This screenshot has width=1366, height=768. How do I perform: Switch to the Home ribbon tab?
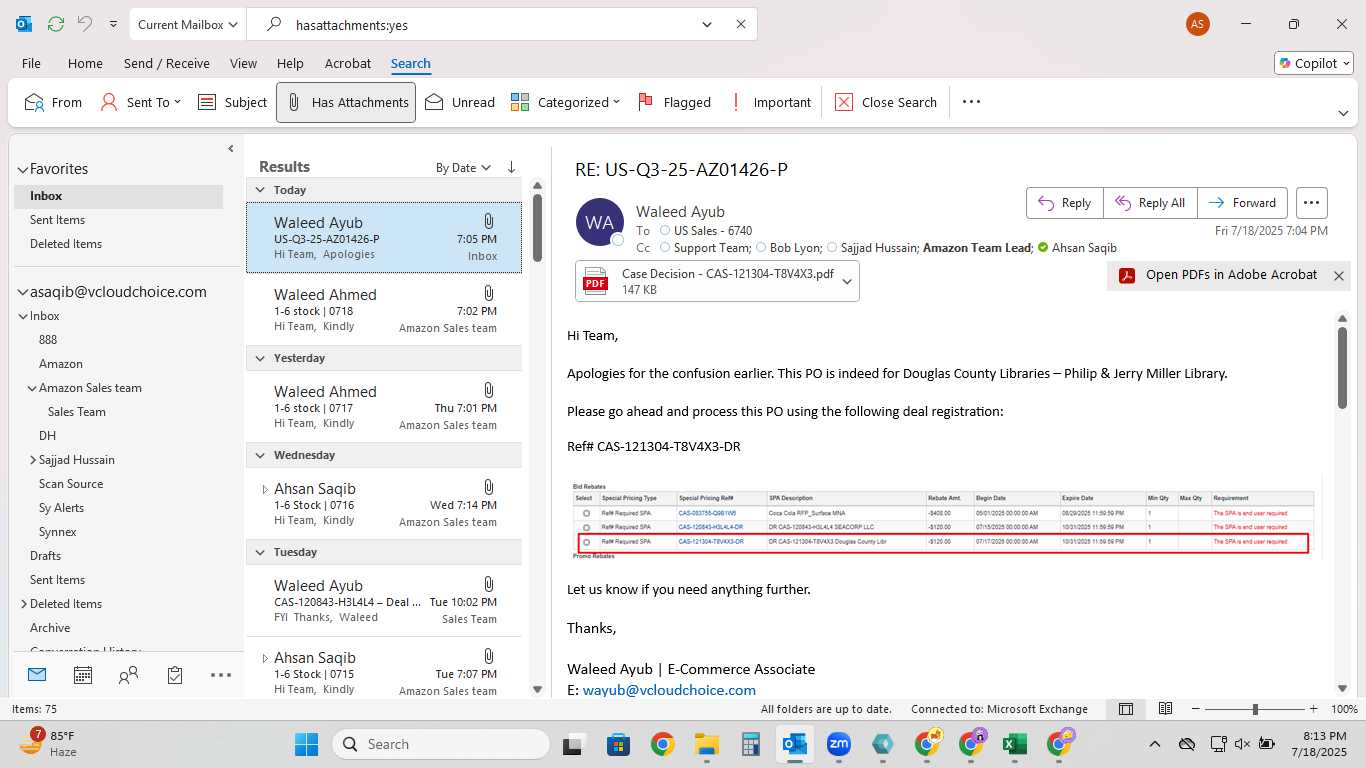(x=85, y=63)
